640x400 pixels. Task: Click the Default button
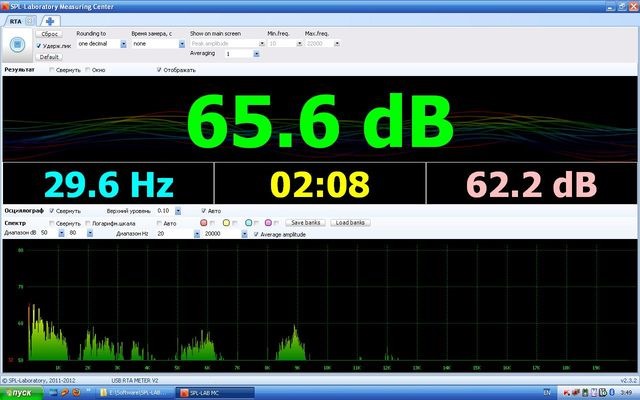49,57
